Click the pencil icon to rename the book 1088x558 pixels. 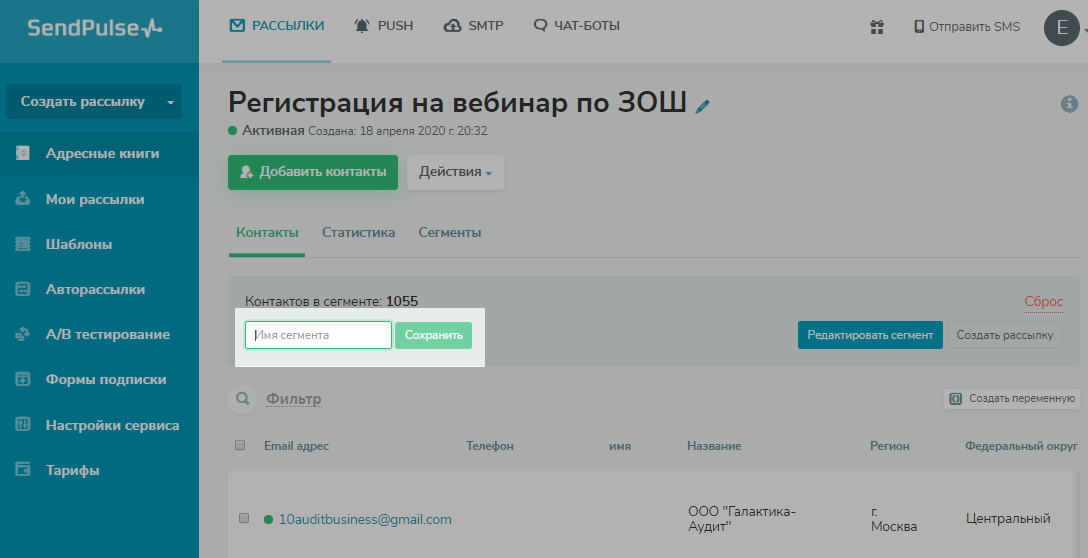click(x=703, y=106)
